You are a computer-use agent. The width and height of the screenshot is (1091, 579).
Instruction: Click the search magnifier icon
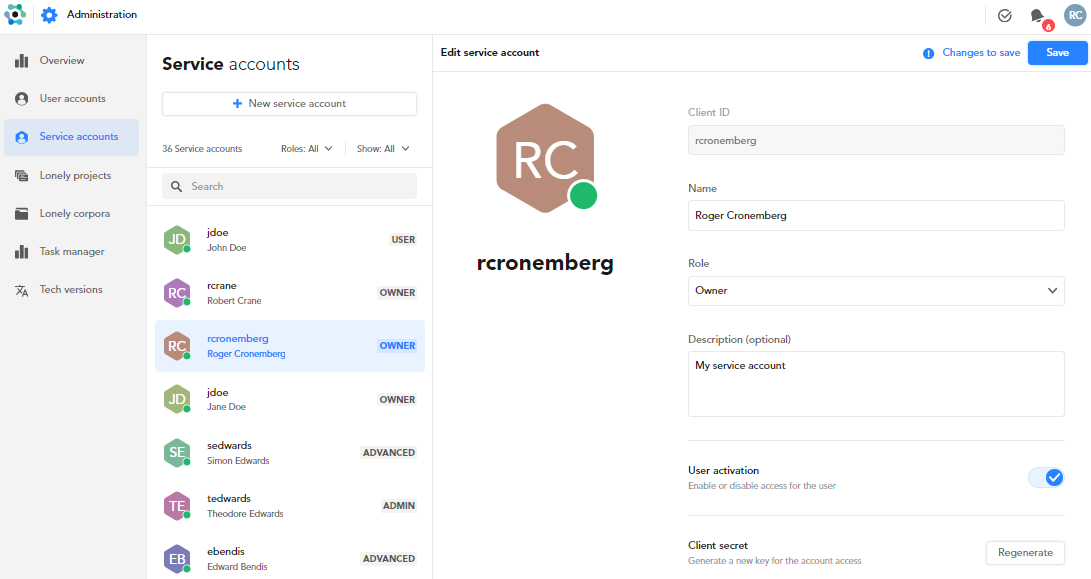pyautogui.click(x=177, y=187)
